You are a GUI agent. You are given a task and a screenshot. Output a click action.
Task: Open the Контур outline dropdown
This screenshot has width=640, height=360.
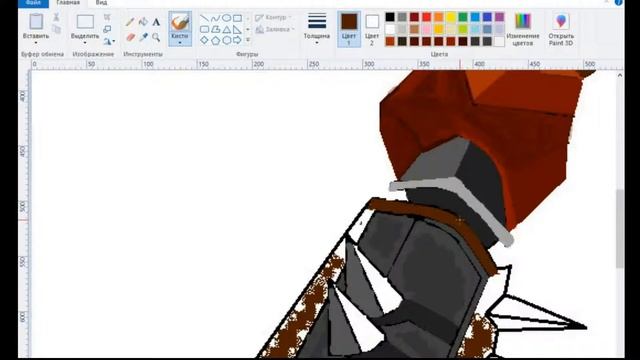click(x=273, y=18)
